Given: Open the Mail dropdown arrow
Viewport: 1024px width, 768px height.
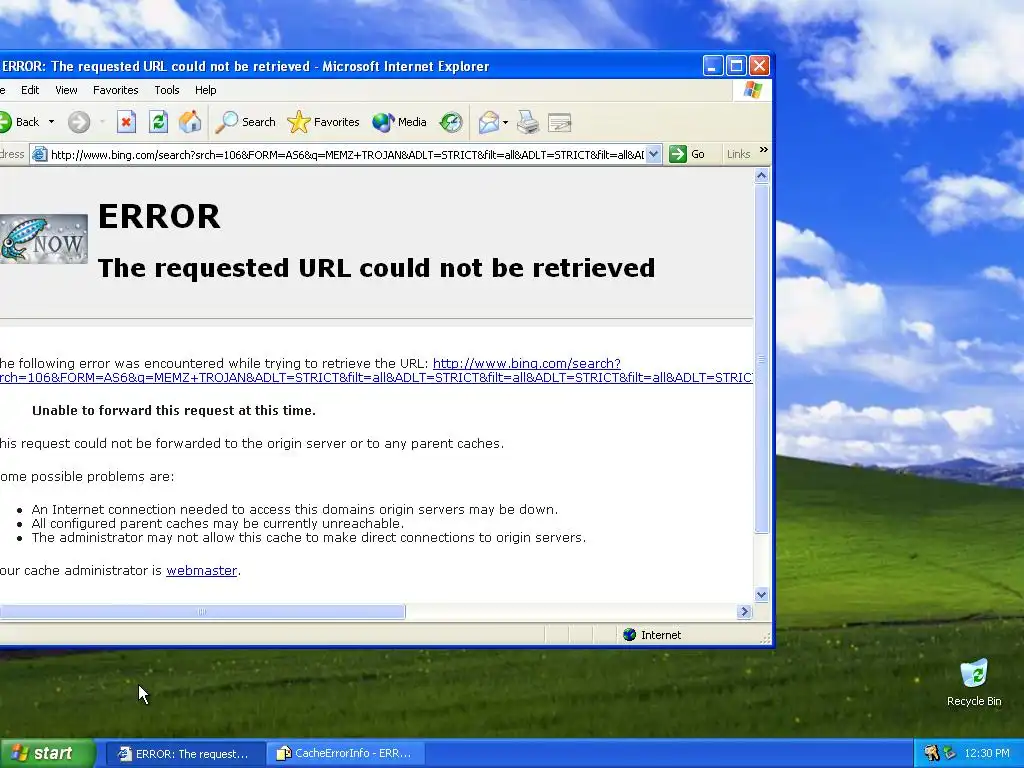Looking at the screenshot, I should pyautogui.click(x=505, y=122).
